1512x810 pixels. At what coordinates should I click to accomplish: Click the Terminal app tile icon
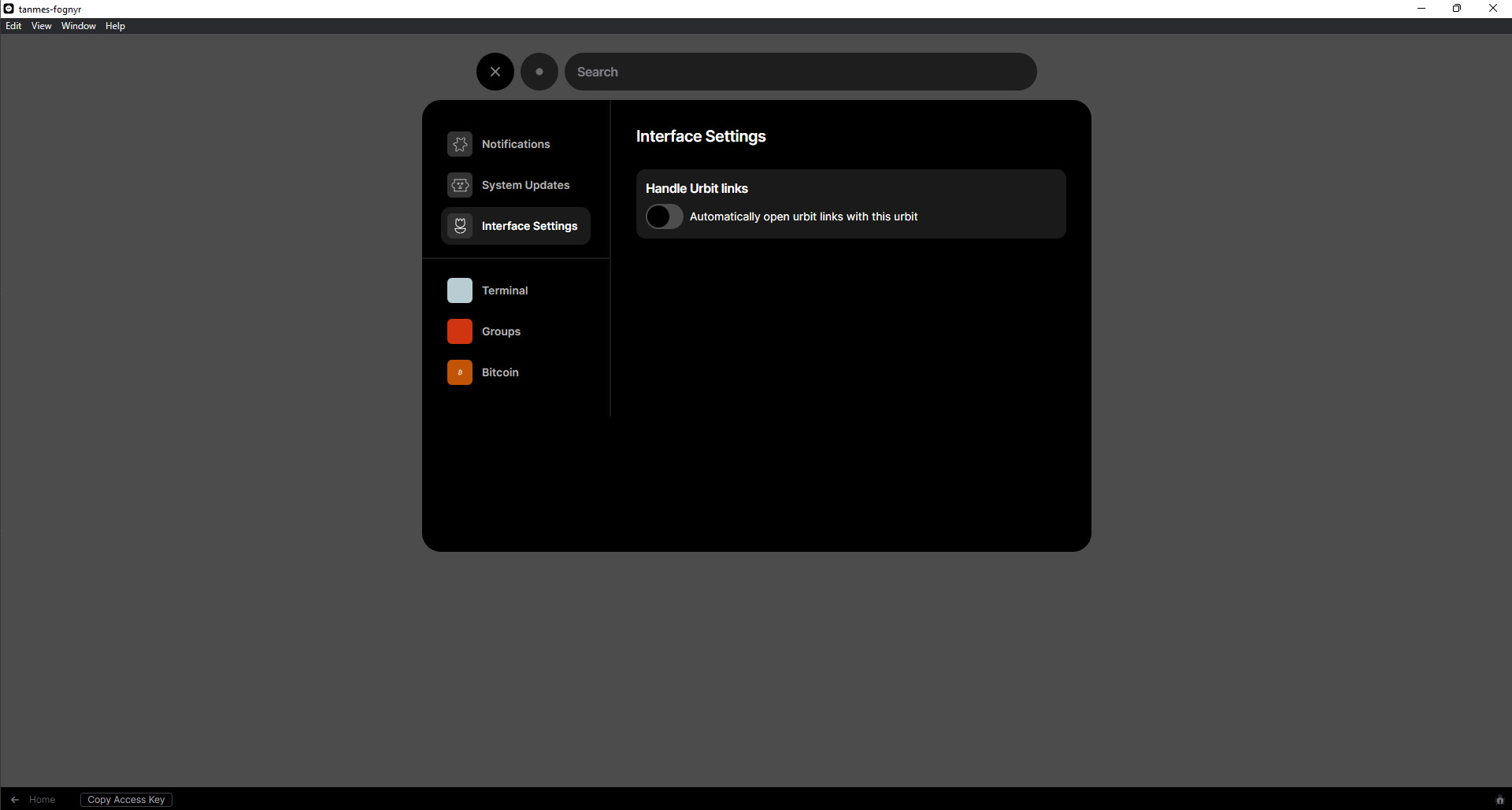tap(460, 290)
